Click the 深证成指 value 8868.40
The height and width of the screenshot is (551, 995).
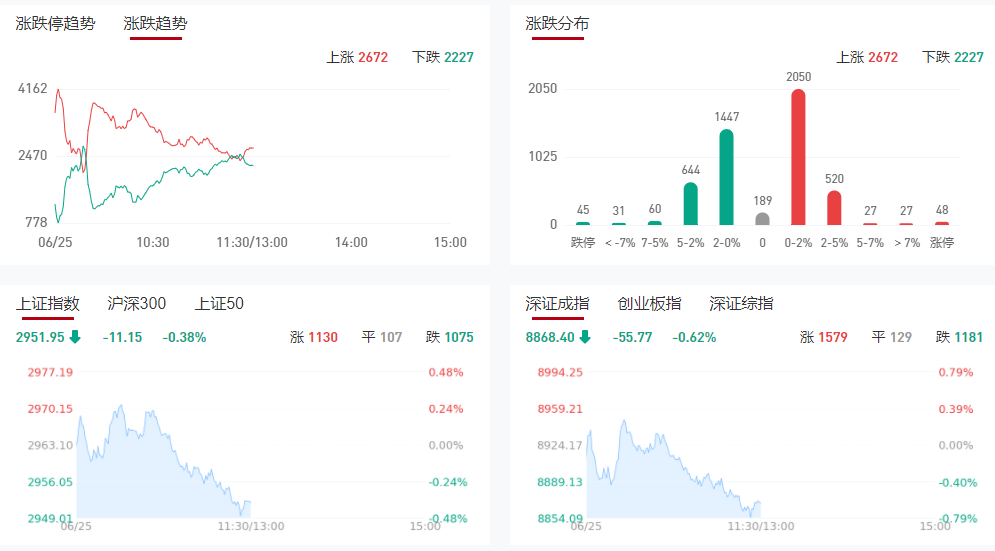550,337
